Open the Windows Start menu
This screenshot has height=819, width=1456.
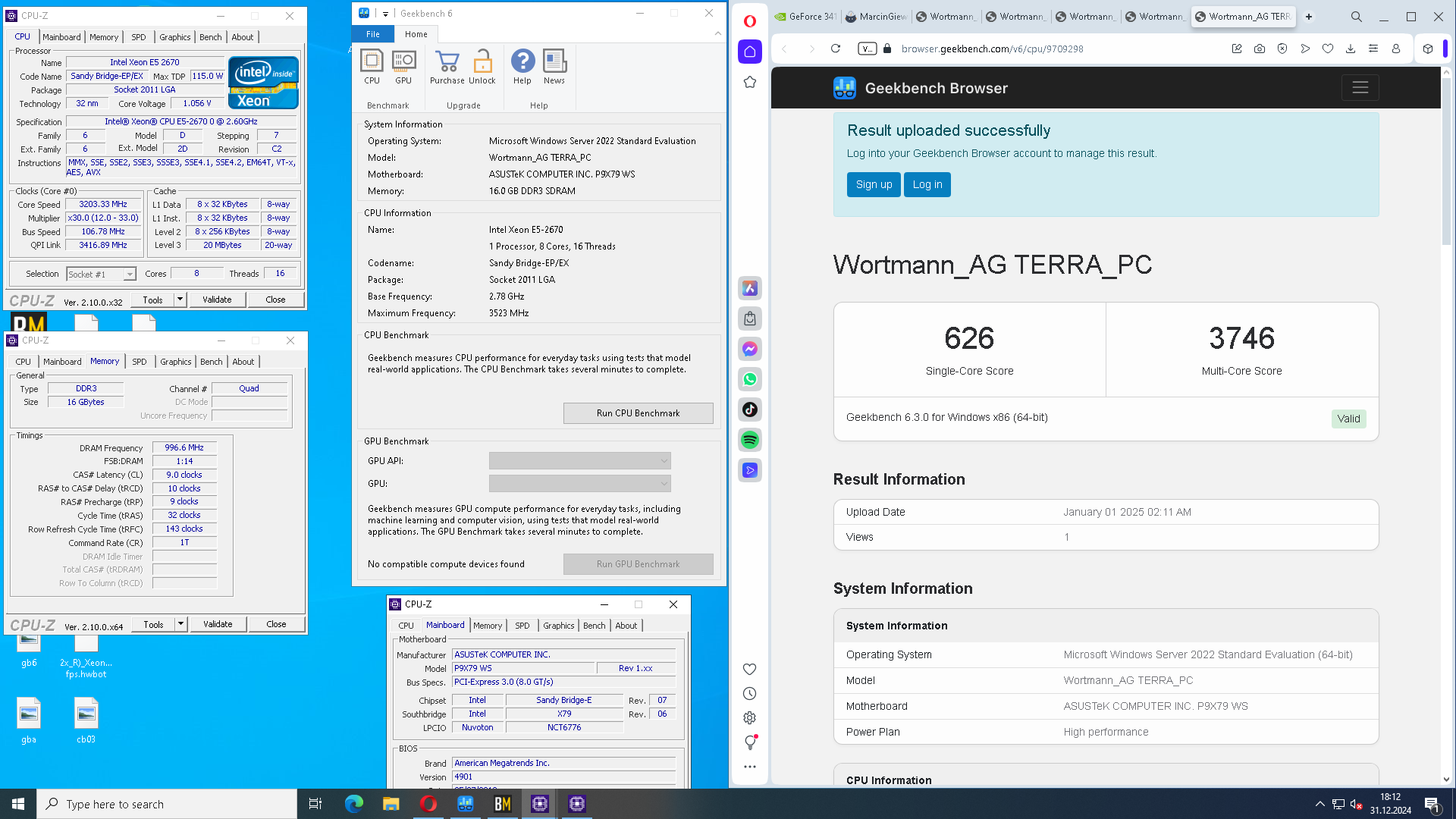pos(18,804)
